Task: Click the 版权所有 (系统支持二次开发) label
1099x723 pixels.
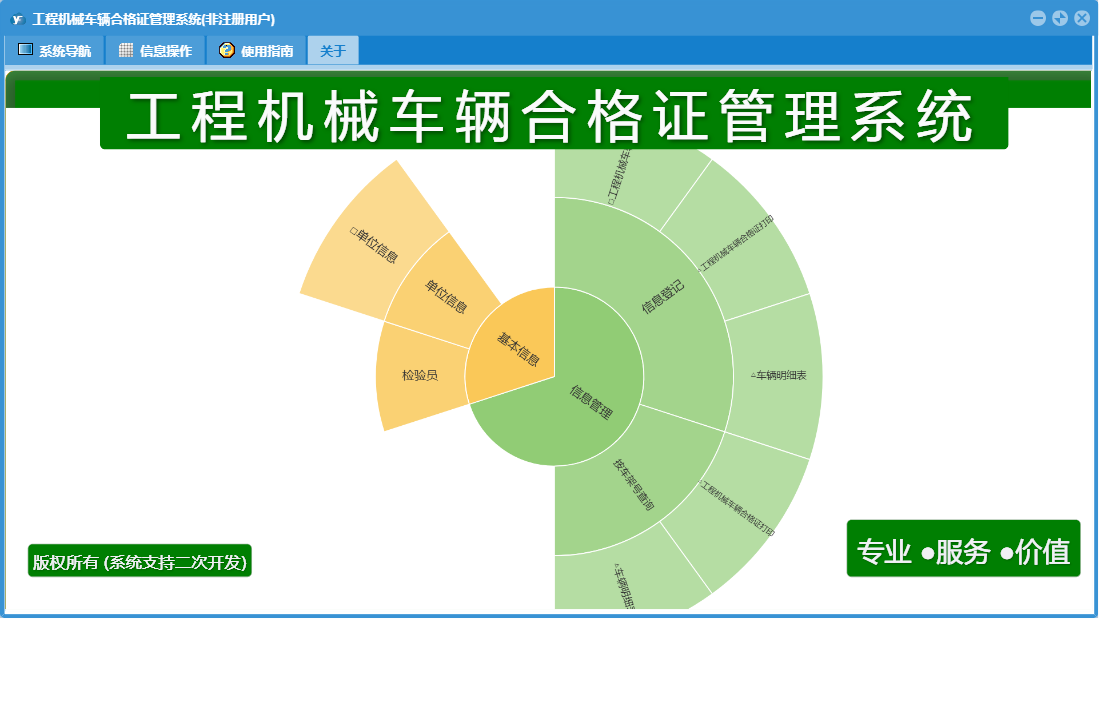Action: [x=139, y=562]
